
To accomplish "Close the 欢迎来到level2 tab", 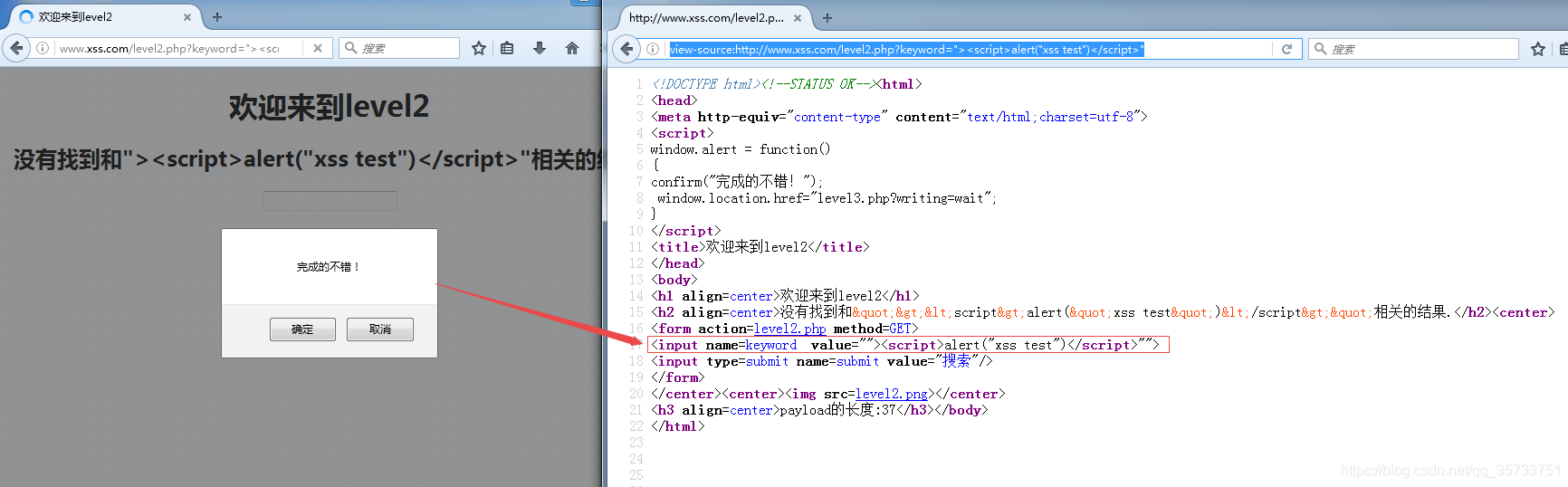I will [187, 16].
